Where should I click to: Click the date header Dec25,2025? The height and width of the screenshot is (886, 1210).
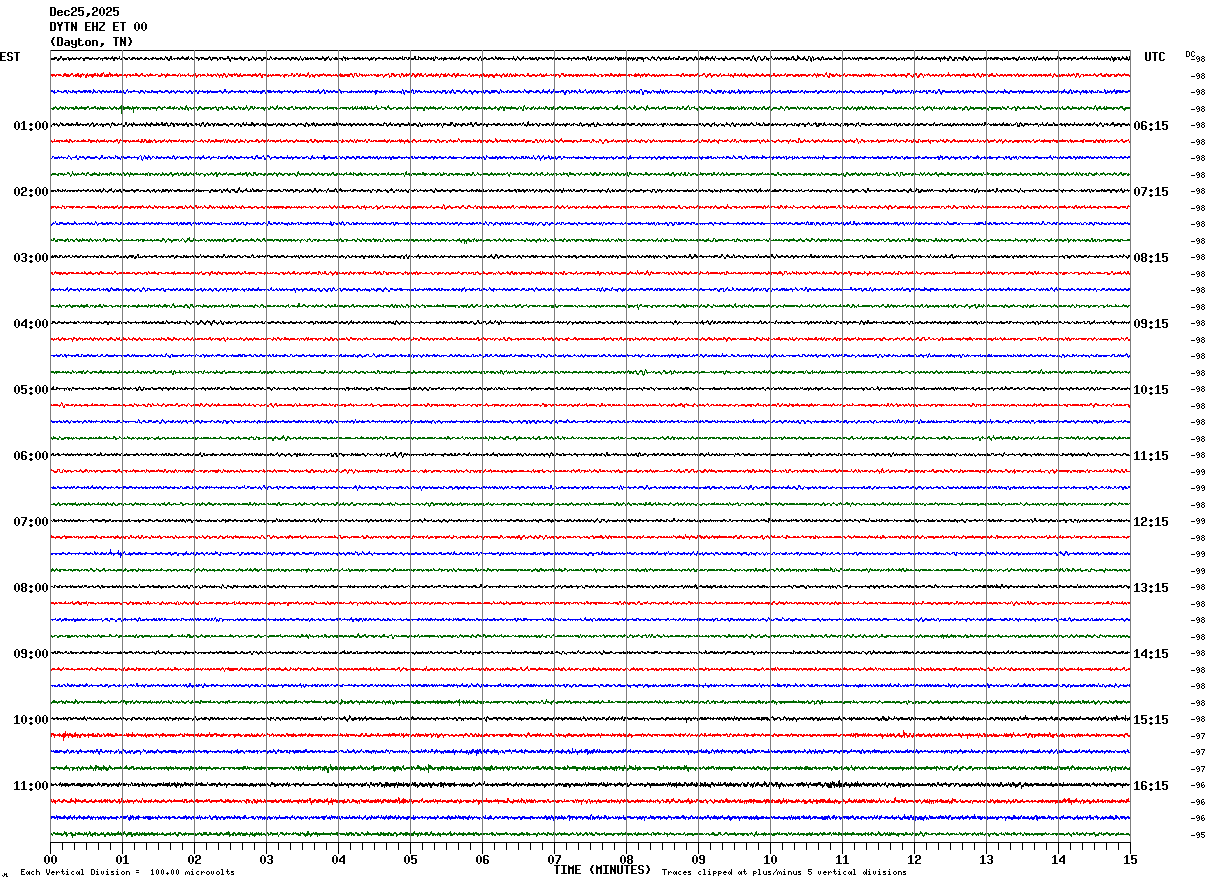pyautogui.click(x=84, y=12)
